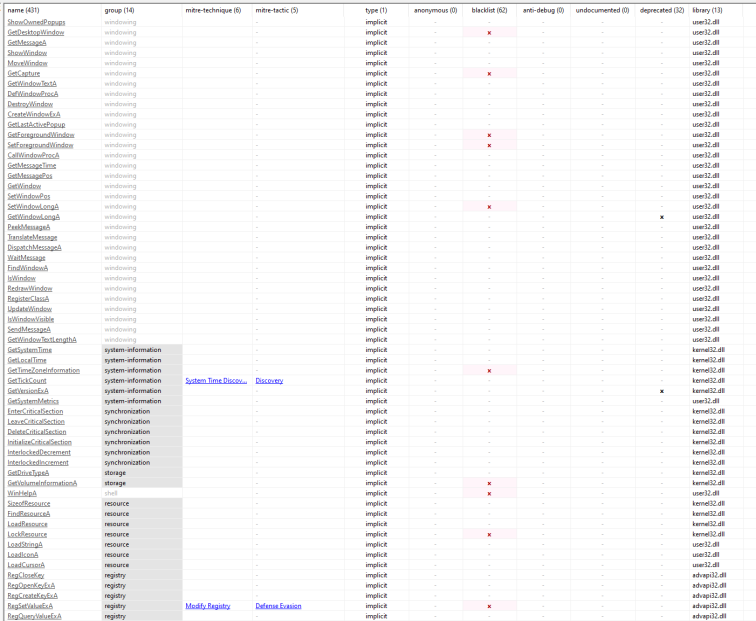This screenshot has width=756, height=621.
Task: Click the DestroyWindow import name
Action: tap(30, 104)
